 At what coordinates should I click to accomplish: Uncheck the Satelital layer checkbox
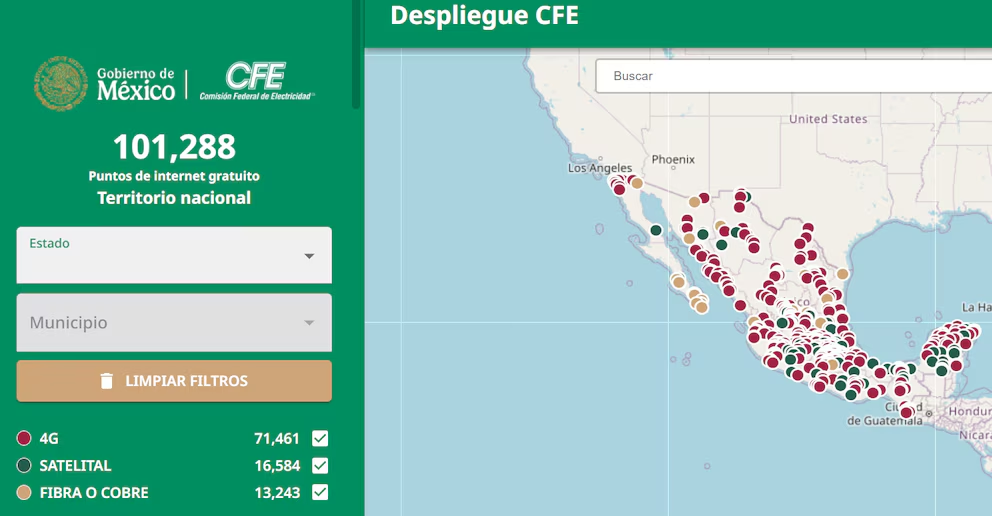320,466
